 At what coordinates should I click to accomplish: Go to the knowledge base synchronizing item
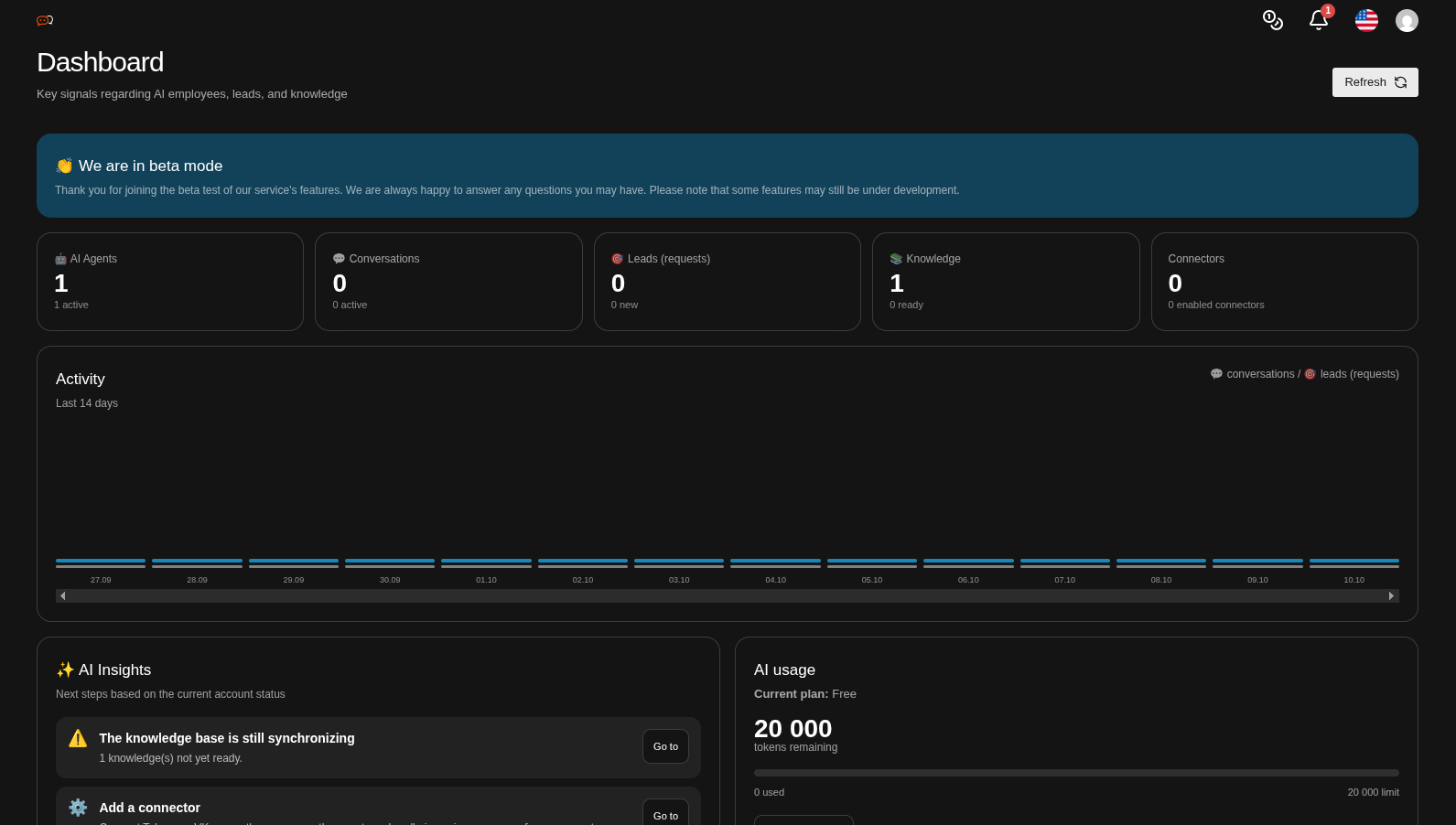coord(665,746)
